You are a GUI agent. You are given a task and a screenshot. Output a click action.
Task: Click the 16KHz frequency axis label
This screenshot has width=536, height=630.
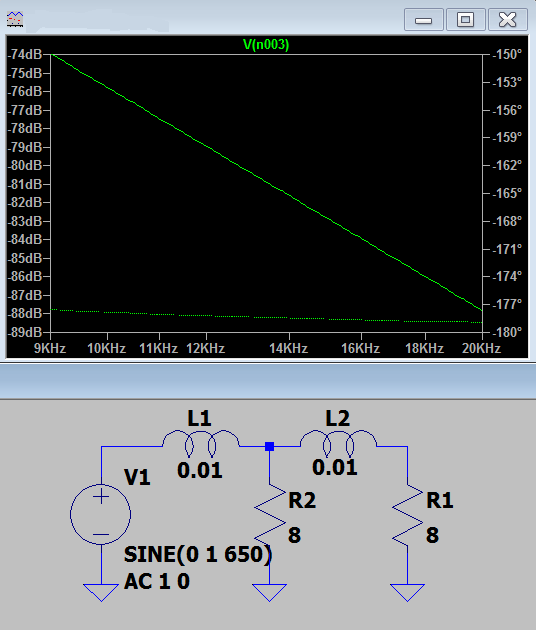coord(360,348)
